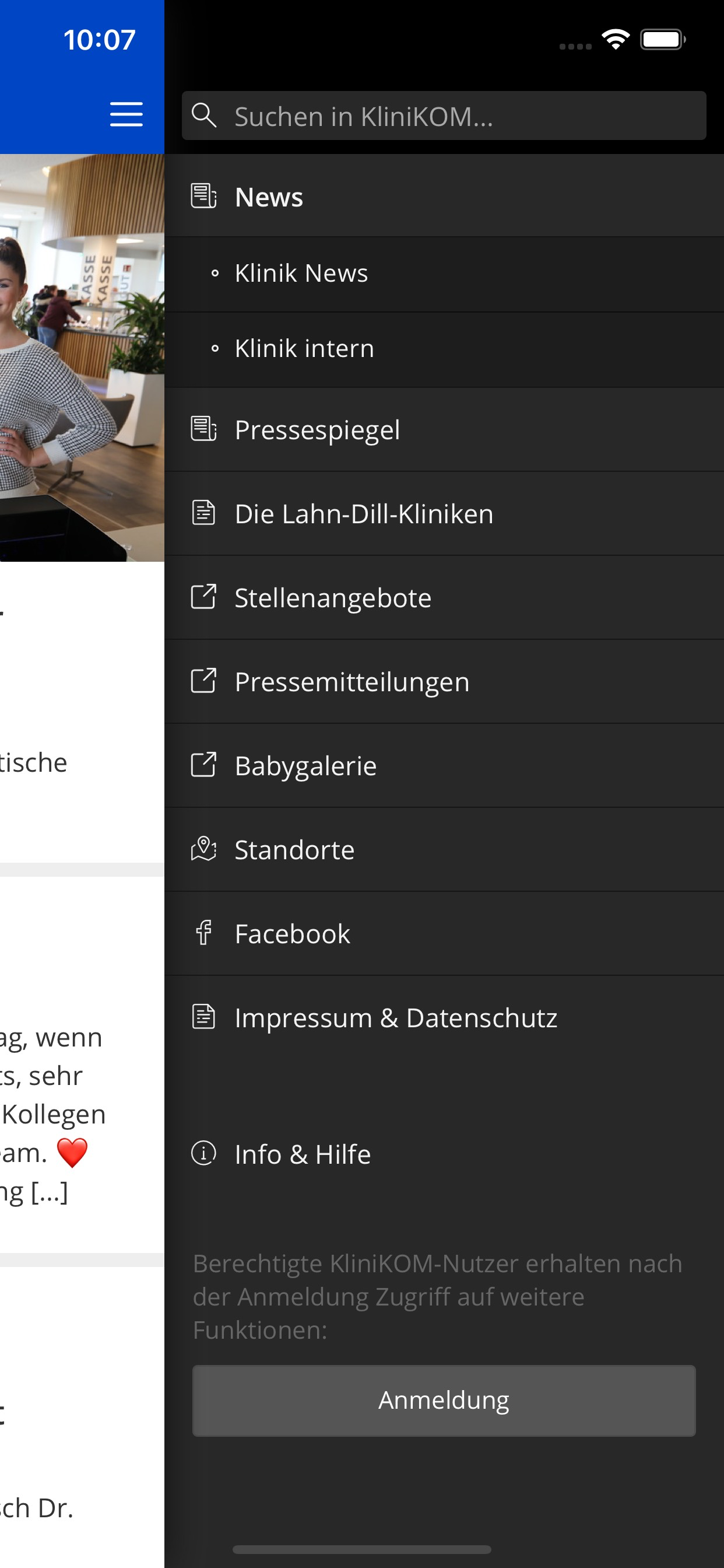Open the Facebook menu entry
This screenshot has height=1568, width=724.
(444, 934)
